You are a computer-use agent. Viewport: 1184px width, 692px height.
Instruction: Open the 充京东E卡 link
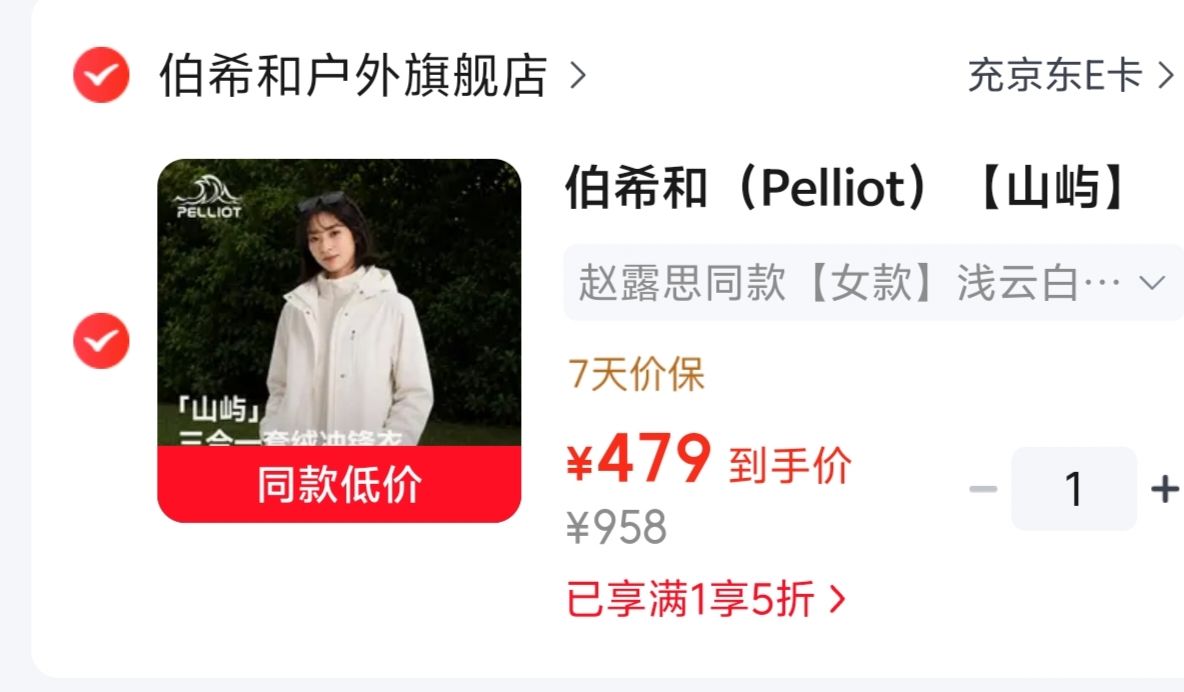(x=1055, y=76)
